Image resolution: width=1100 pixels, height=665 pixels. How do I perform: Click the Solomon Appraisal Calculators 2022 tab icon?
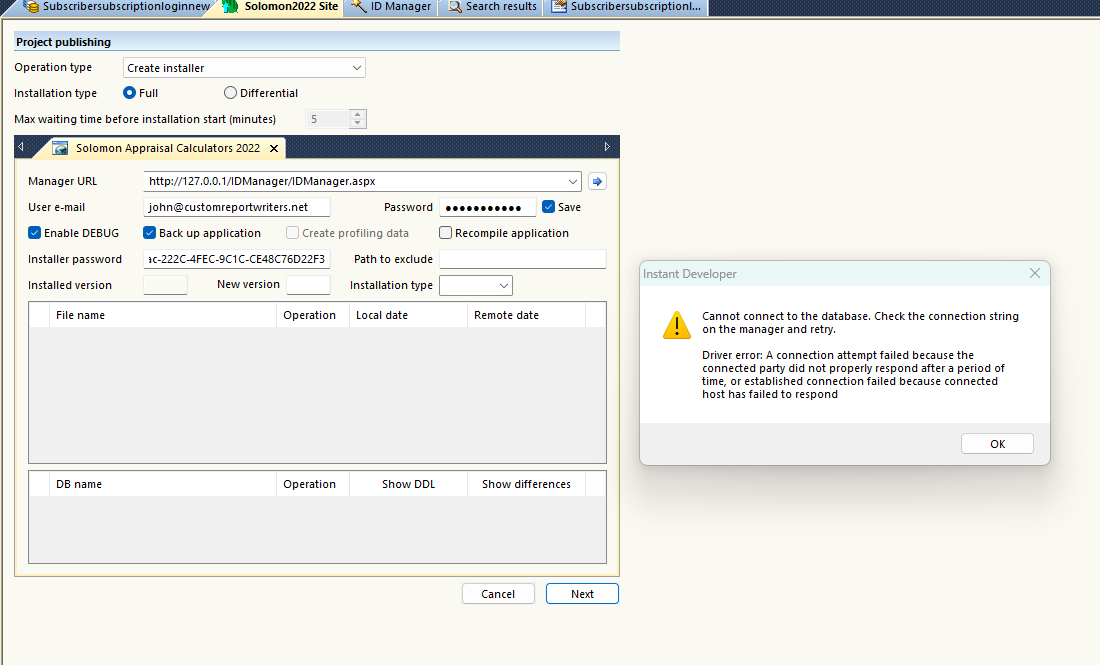tap(60, 148)
